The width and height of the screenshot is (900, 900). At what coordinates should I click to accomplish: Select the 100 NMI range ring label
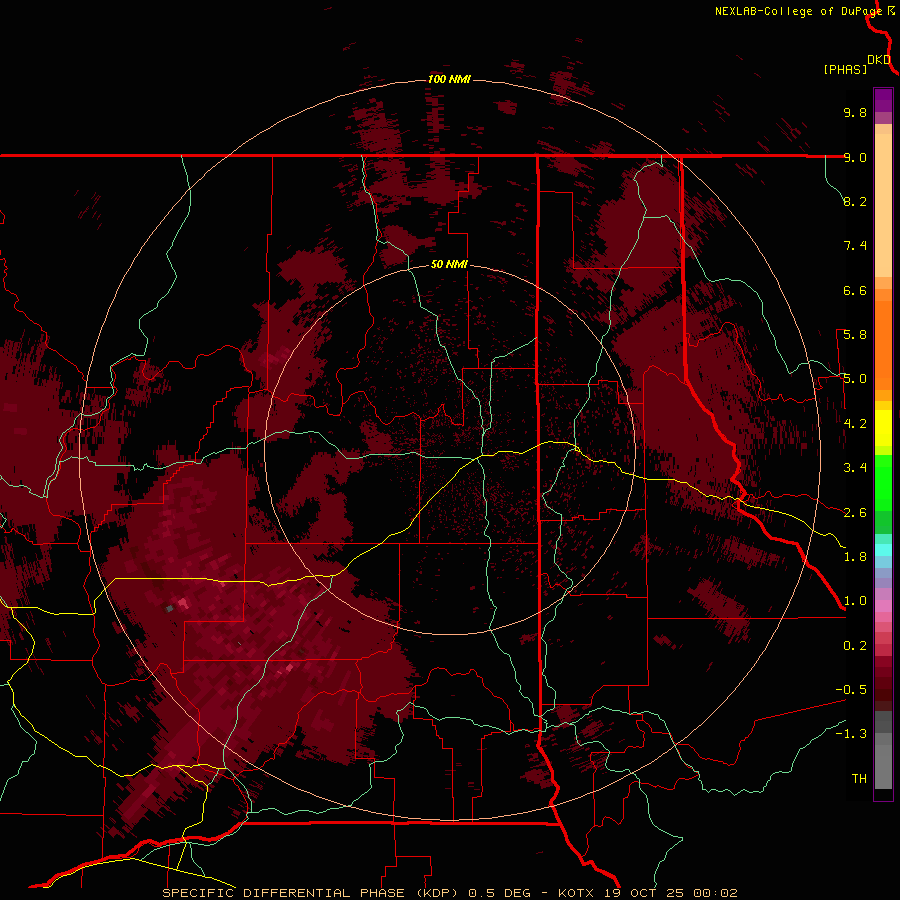coord(449,79)
